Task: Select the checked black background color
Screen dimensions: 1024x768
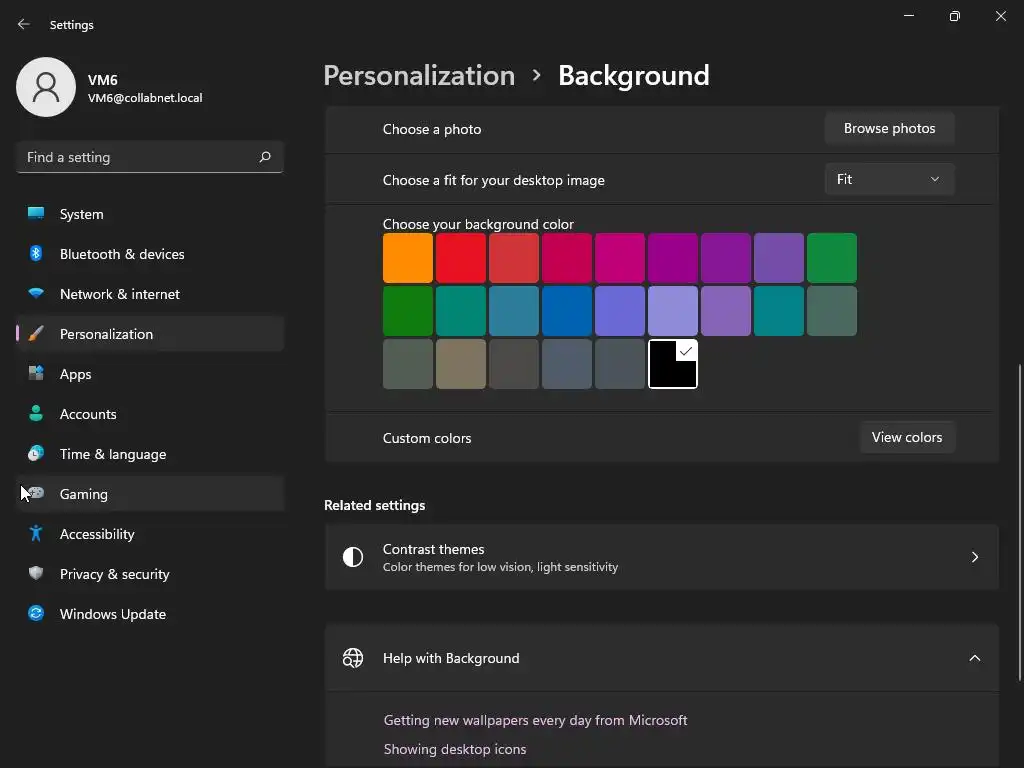Action: coord(673,364)
